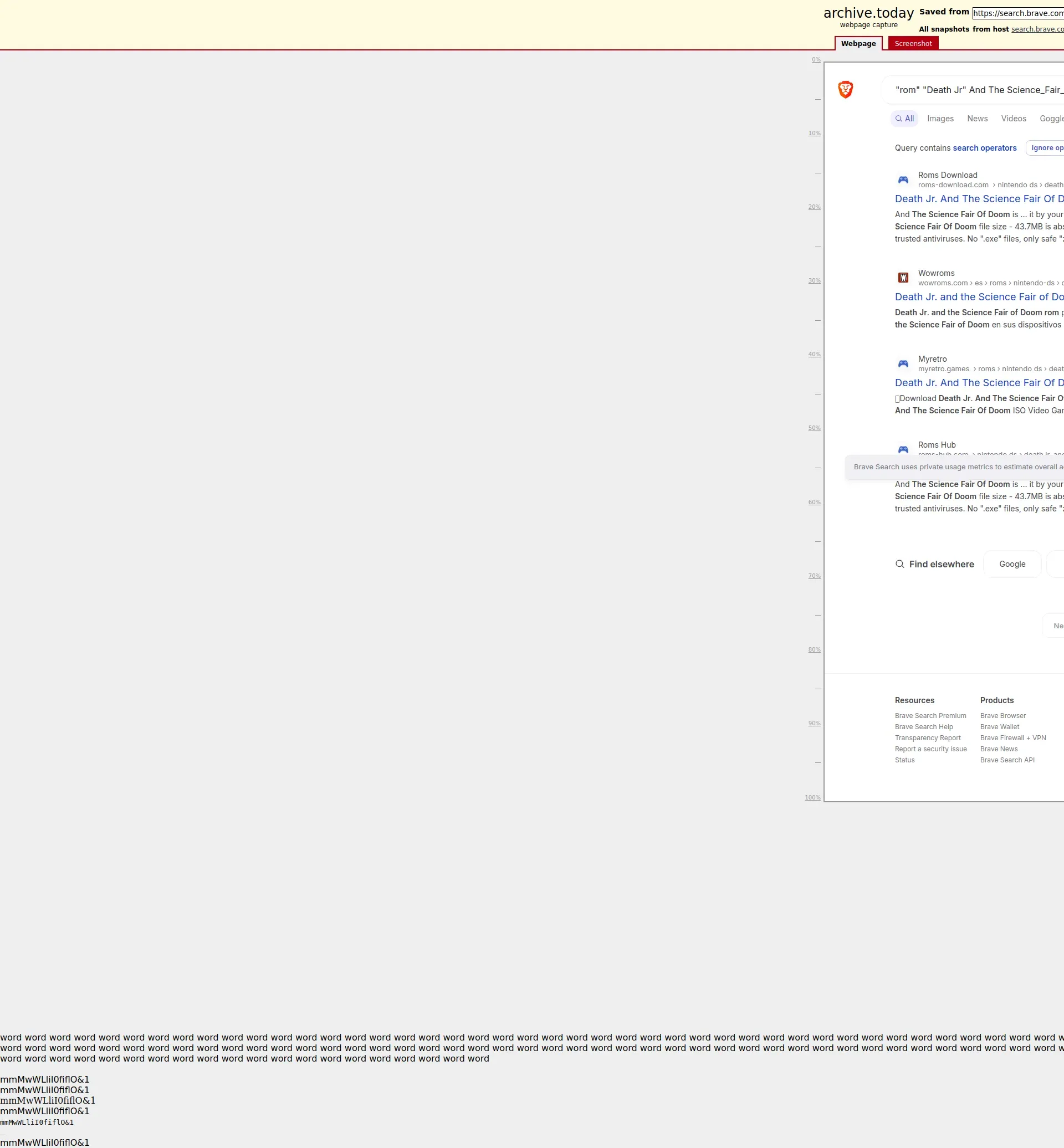The height and width of the screenshot is (1148, 1064).
Task: Open the News search tab
Action: [x=977, y=119]
